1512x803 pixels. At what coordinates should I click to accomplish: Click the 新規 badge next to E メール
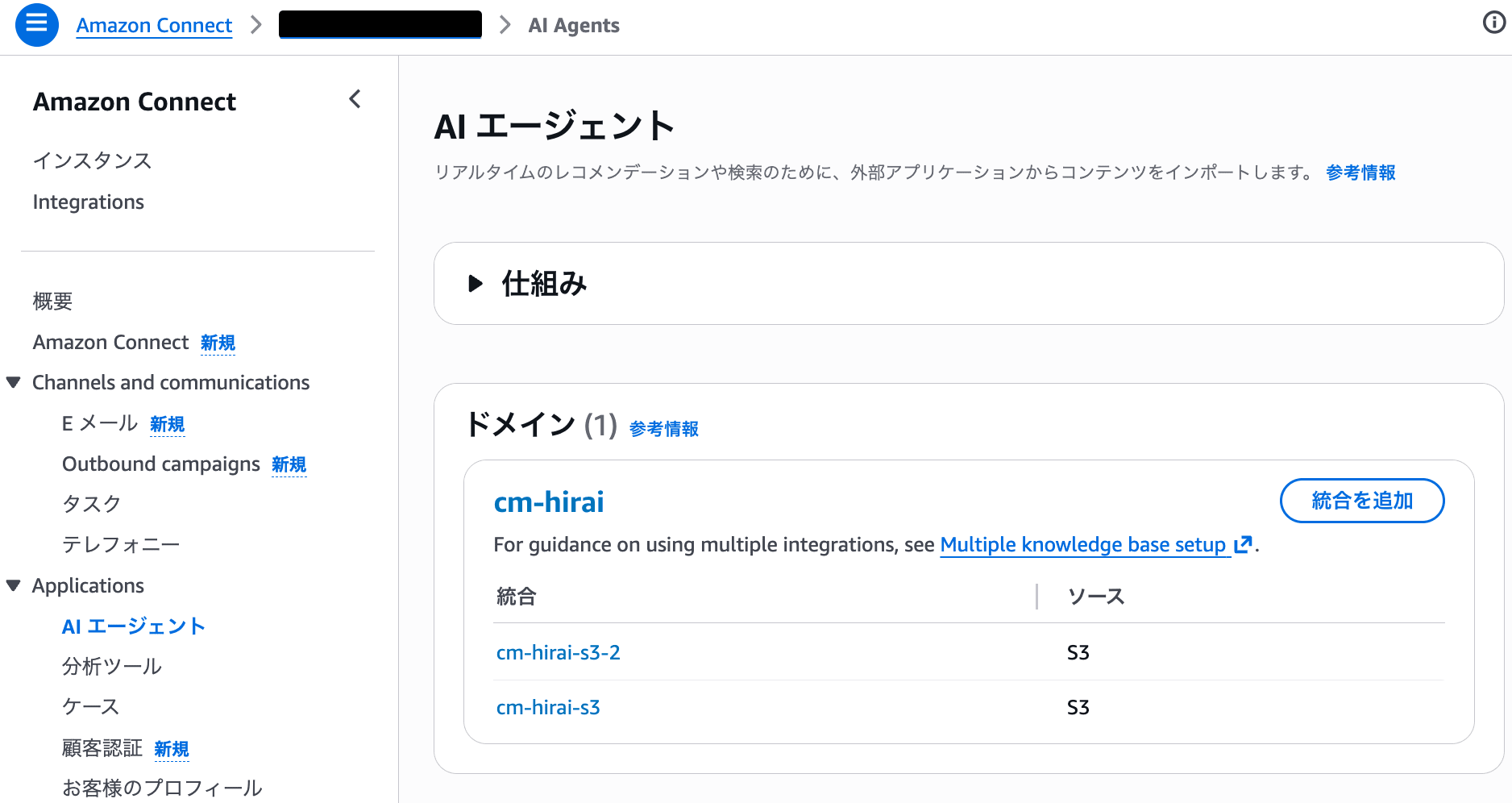coord(167,423)
